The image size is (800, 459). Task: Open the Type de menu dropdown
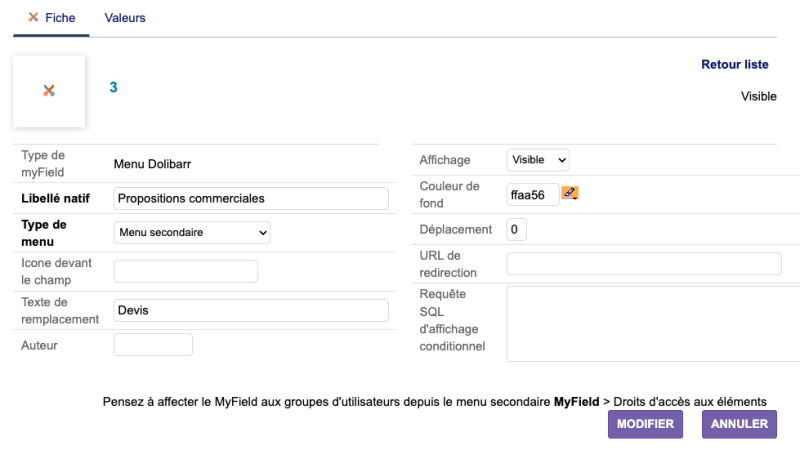tap(192, 233)
